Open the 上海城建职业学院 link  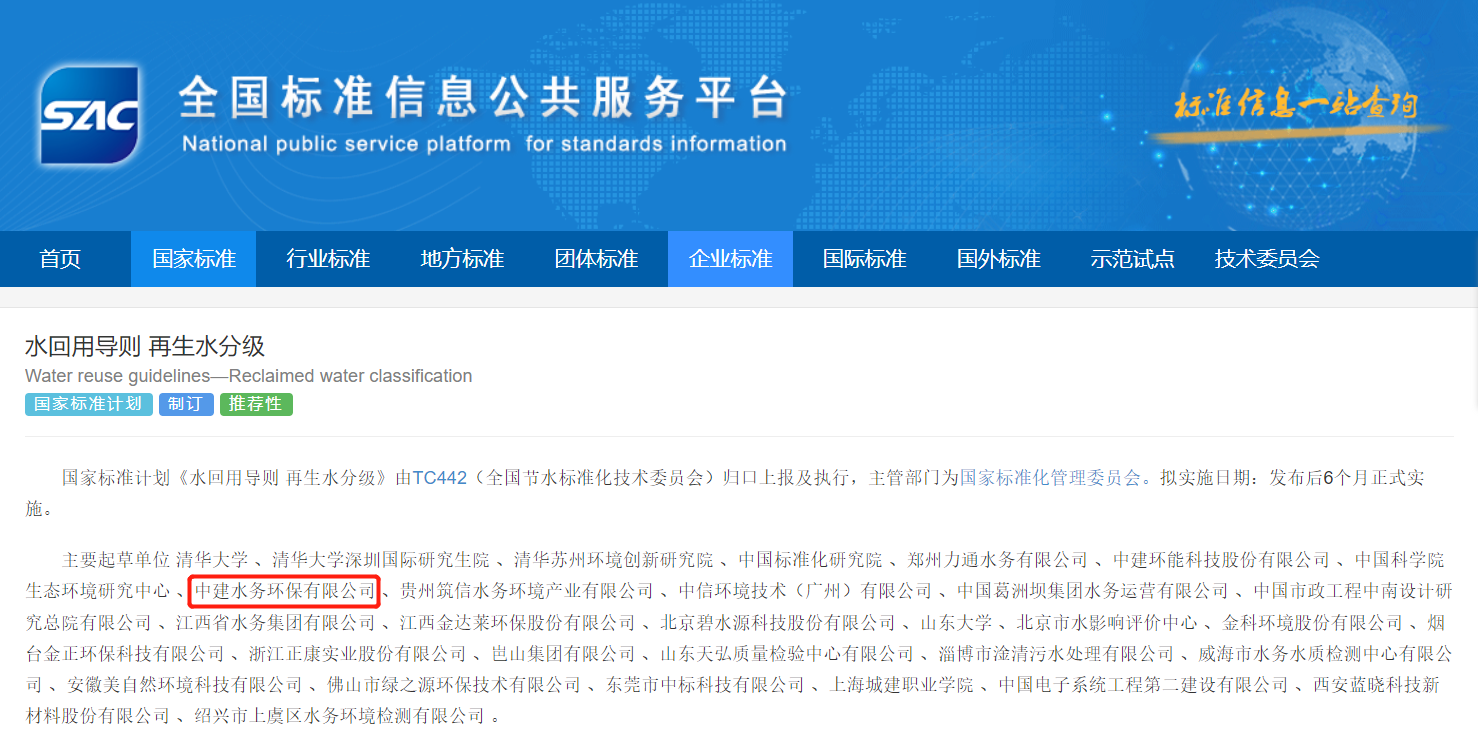(902, 686)
